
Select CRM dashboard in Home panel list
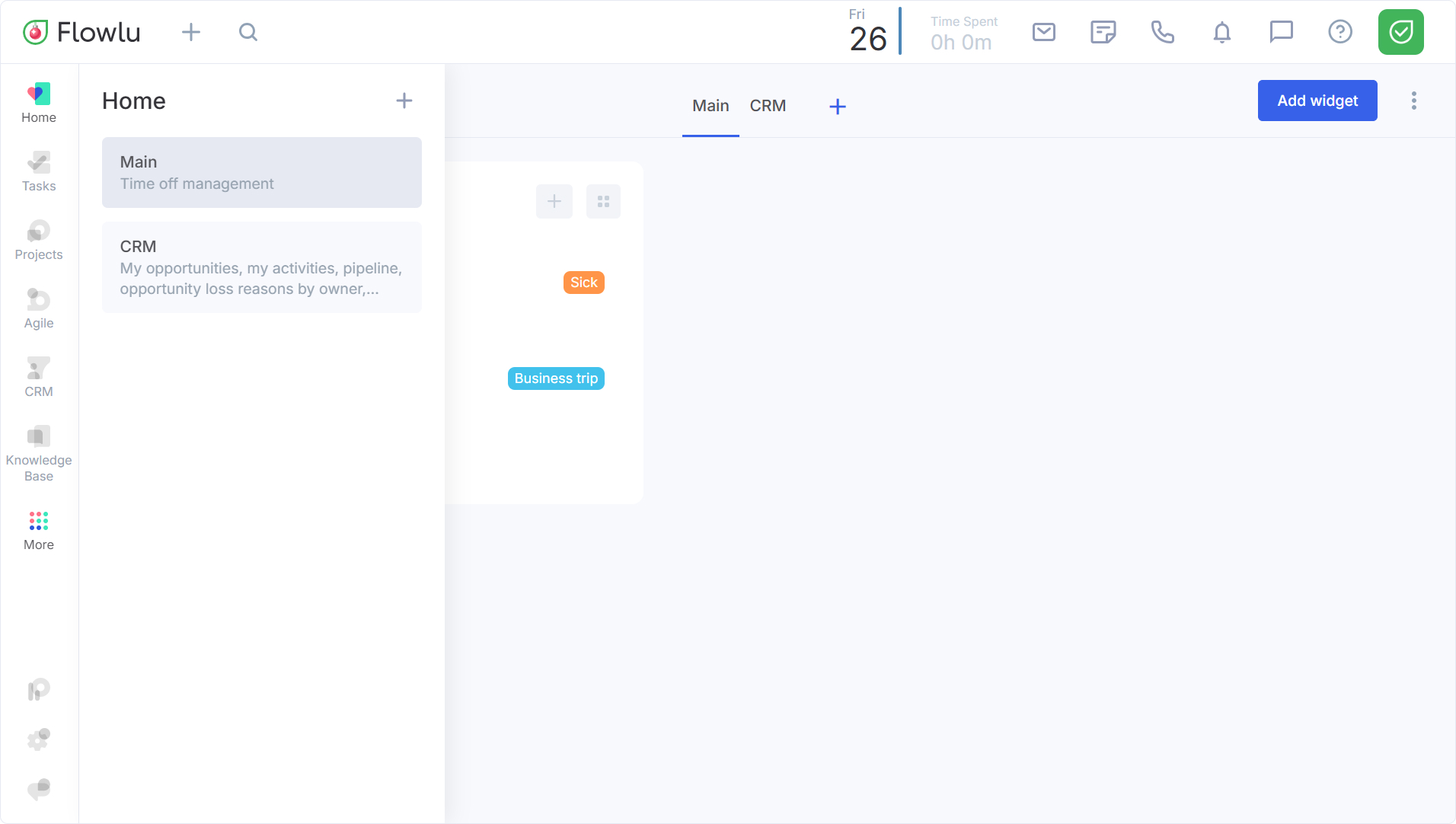(x=261, y=267)
